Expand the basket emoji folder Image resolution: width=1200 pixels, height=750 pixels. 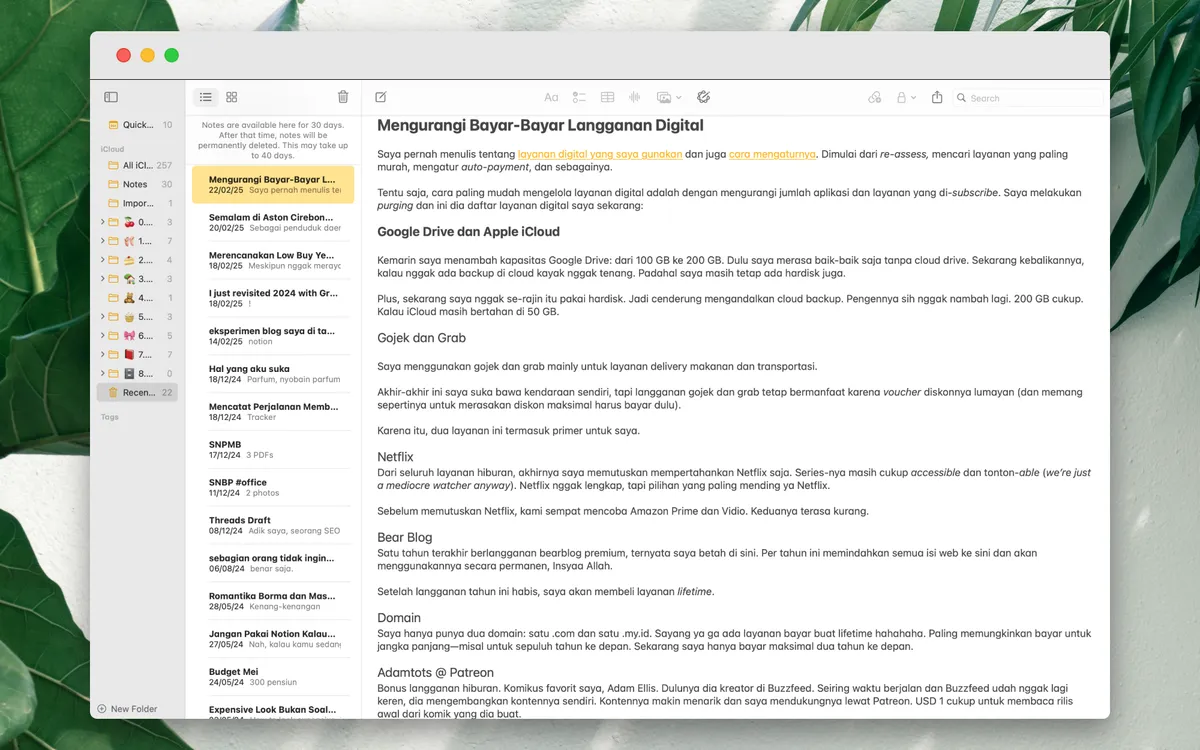tap(103, 317)
